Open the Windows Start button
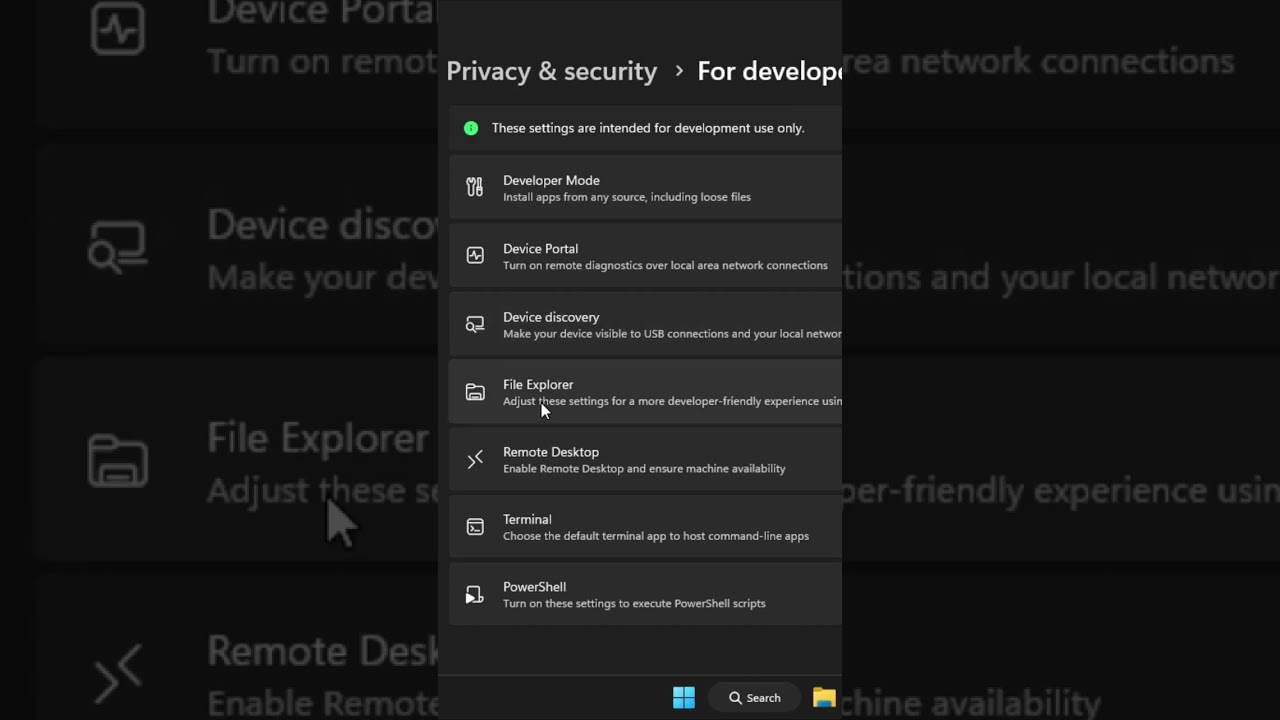 tap(684, 698)
